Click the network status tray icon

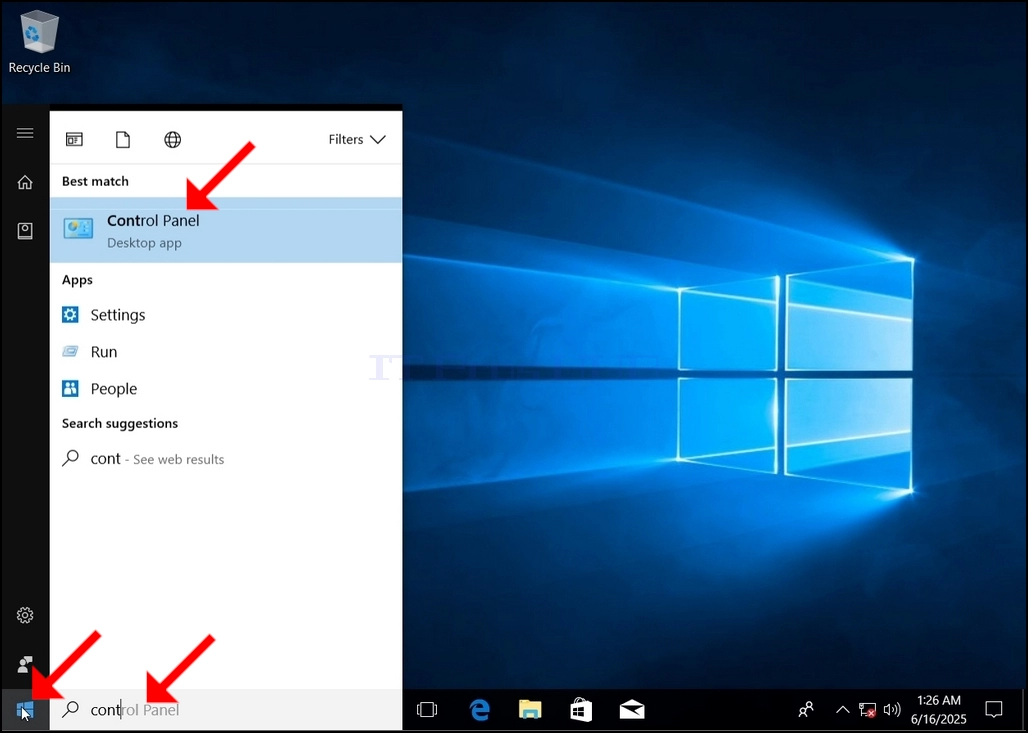click(x=867, y=709)
